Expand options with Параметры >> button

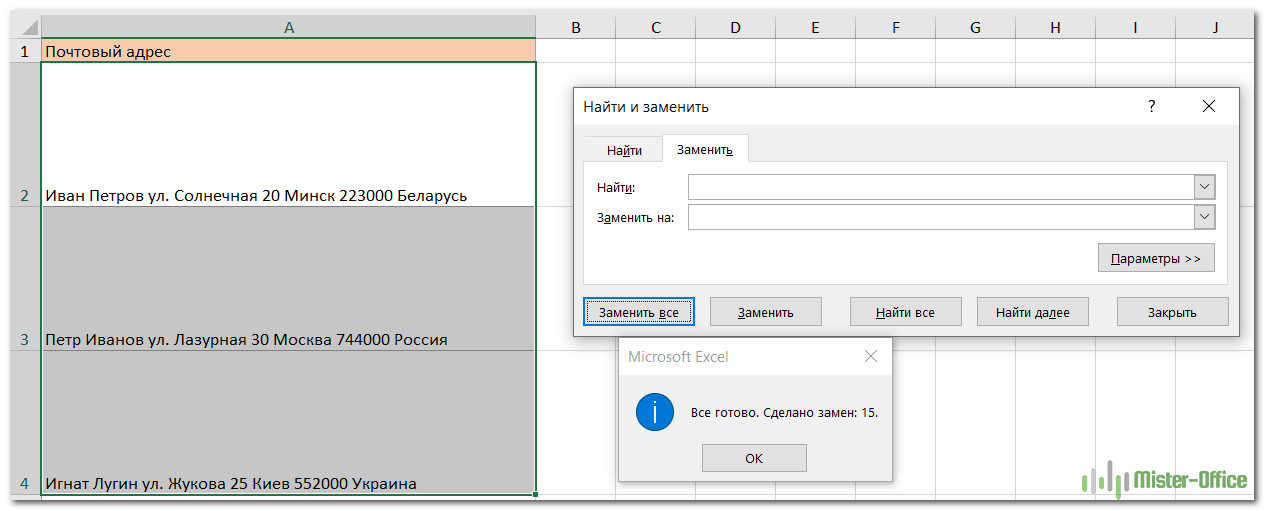[x=1156, y=258]
